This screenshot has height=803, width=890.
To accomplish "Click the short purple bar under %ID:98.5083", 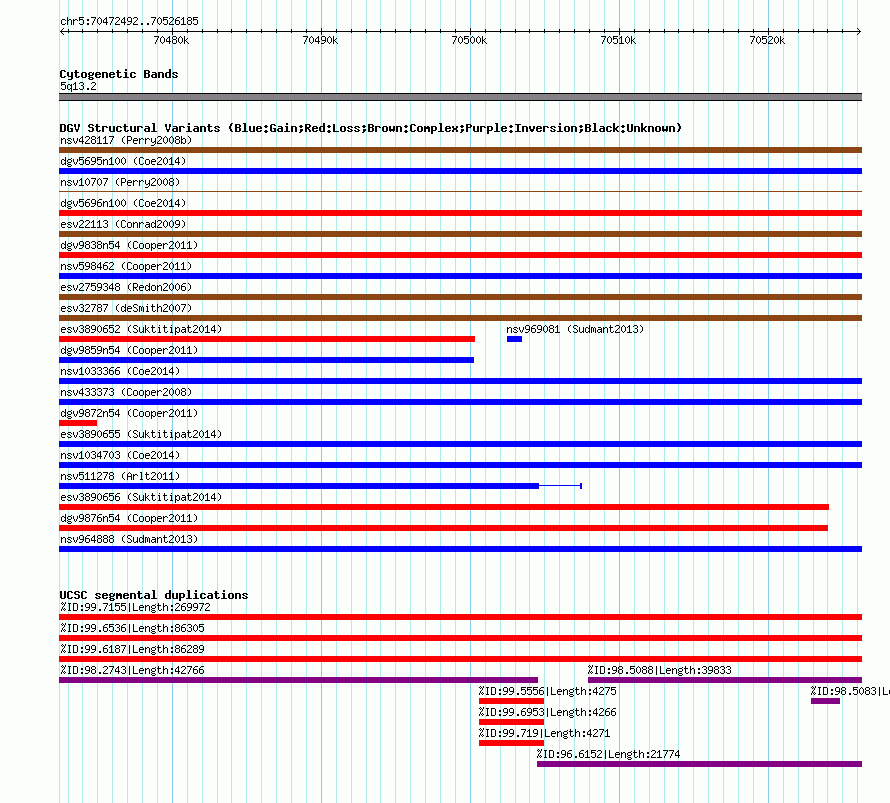I will pos(825,701).
